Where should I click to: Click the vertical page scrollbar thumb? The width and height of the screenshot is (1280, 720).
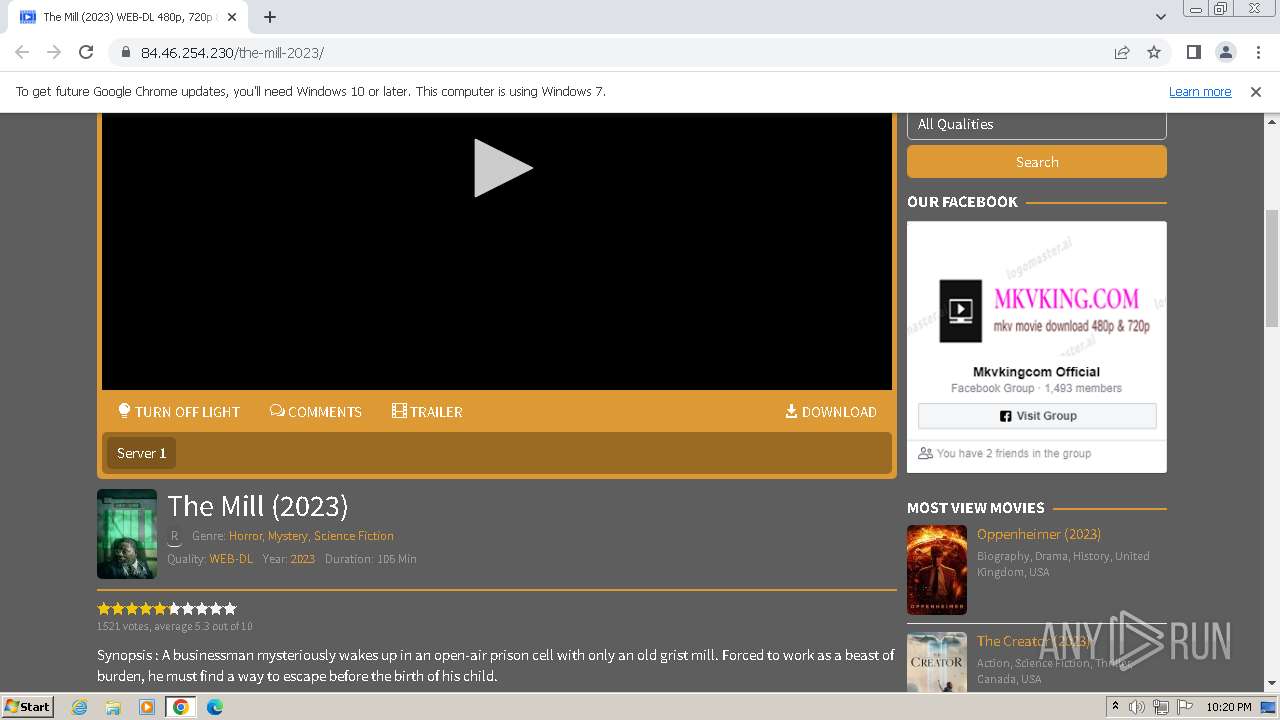point(1272,268)
